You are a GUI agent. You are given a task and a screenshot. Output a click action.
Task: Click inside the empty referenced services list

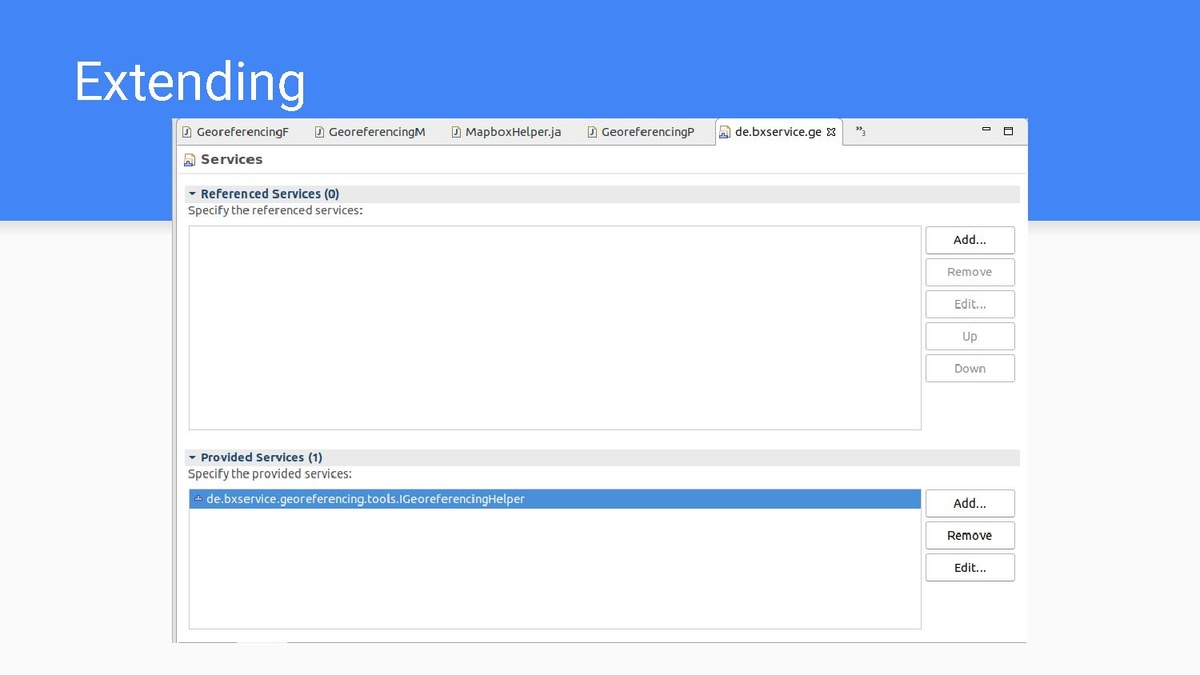pyautogui.click(x=554, y=328)
